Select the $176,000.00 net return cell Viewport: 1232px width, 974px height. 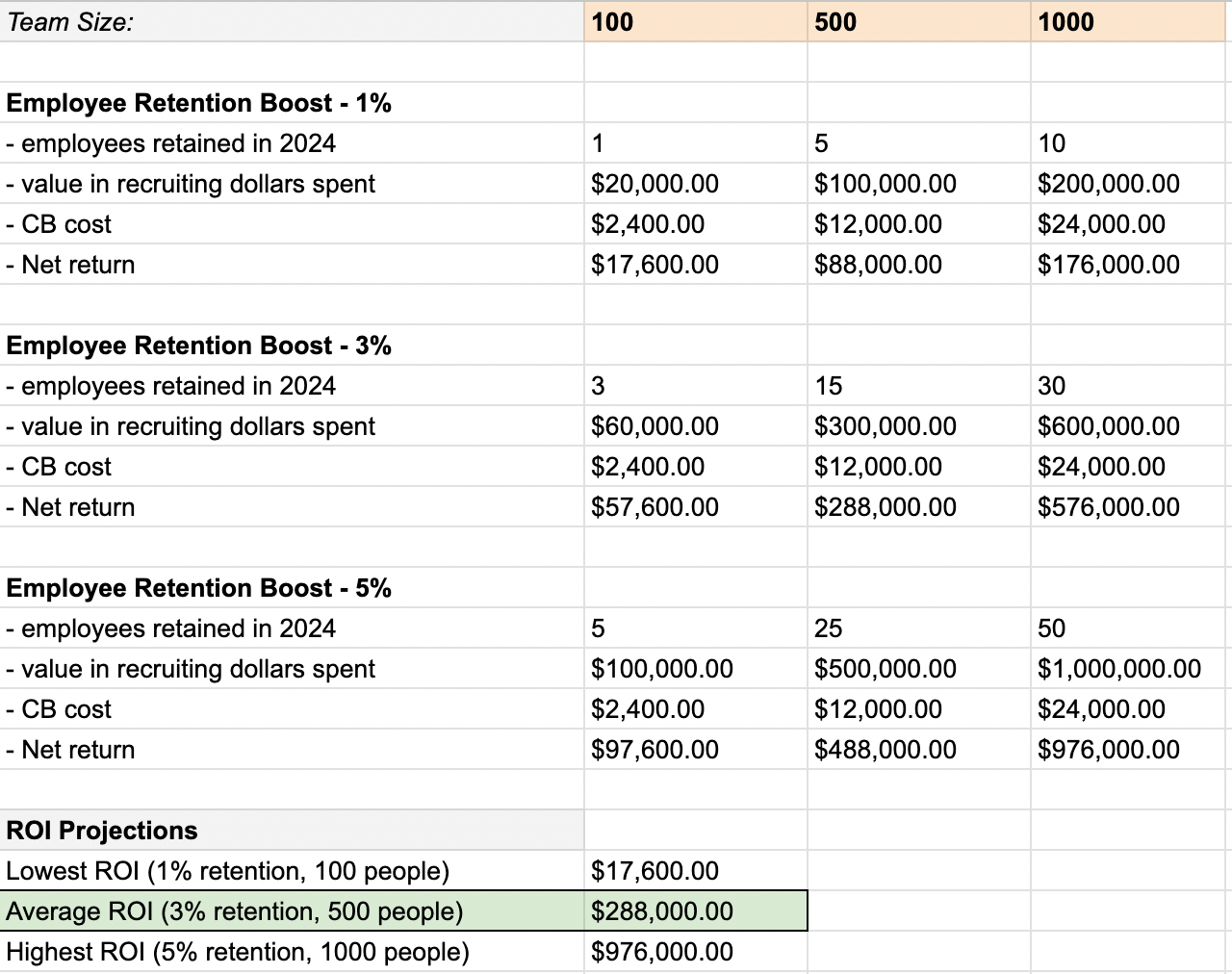click(1132, 265)
